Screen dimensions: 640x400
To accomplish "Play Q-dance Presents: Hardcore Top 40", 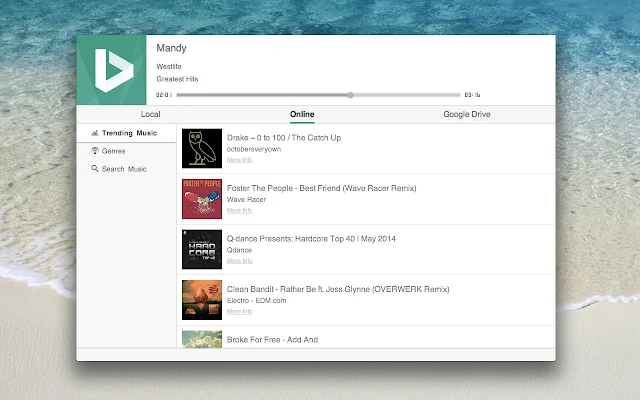I will click(x=311, y=239).
